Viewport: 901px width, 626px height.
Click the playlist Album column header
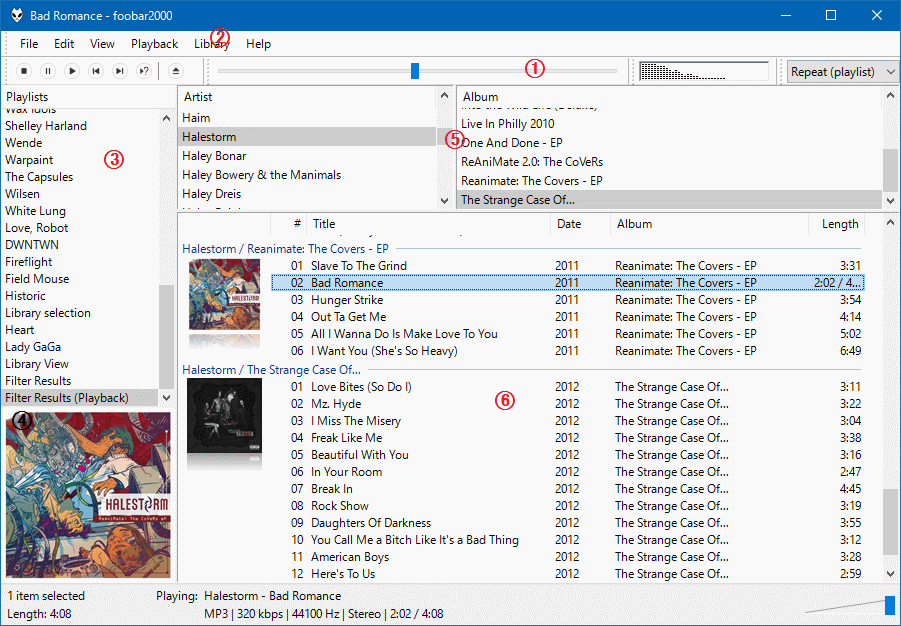[709, 224]
